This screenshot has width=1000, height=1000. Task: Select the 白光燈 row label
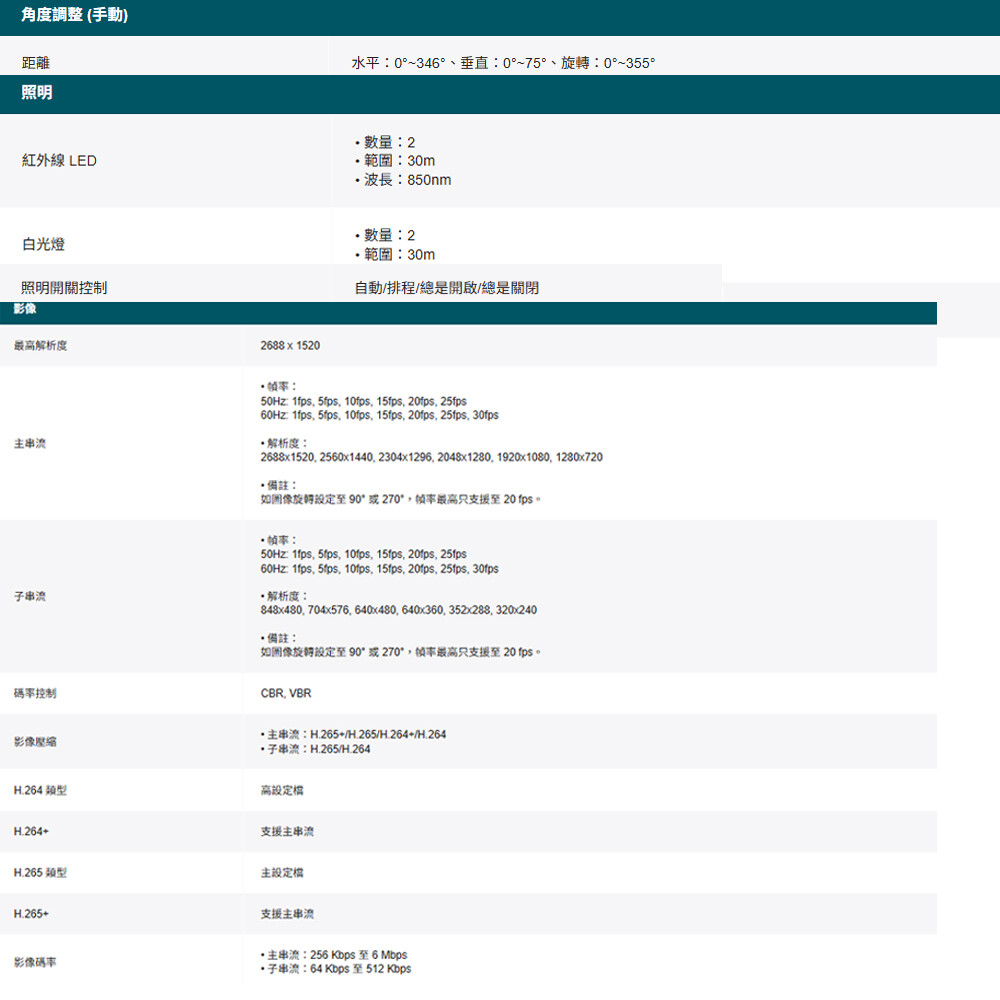pyautogui.click(x=43, y=245)
